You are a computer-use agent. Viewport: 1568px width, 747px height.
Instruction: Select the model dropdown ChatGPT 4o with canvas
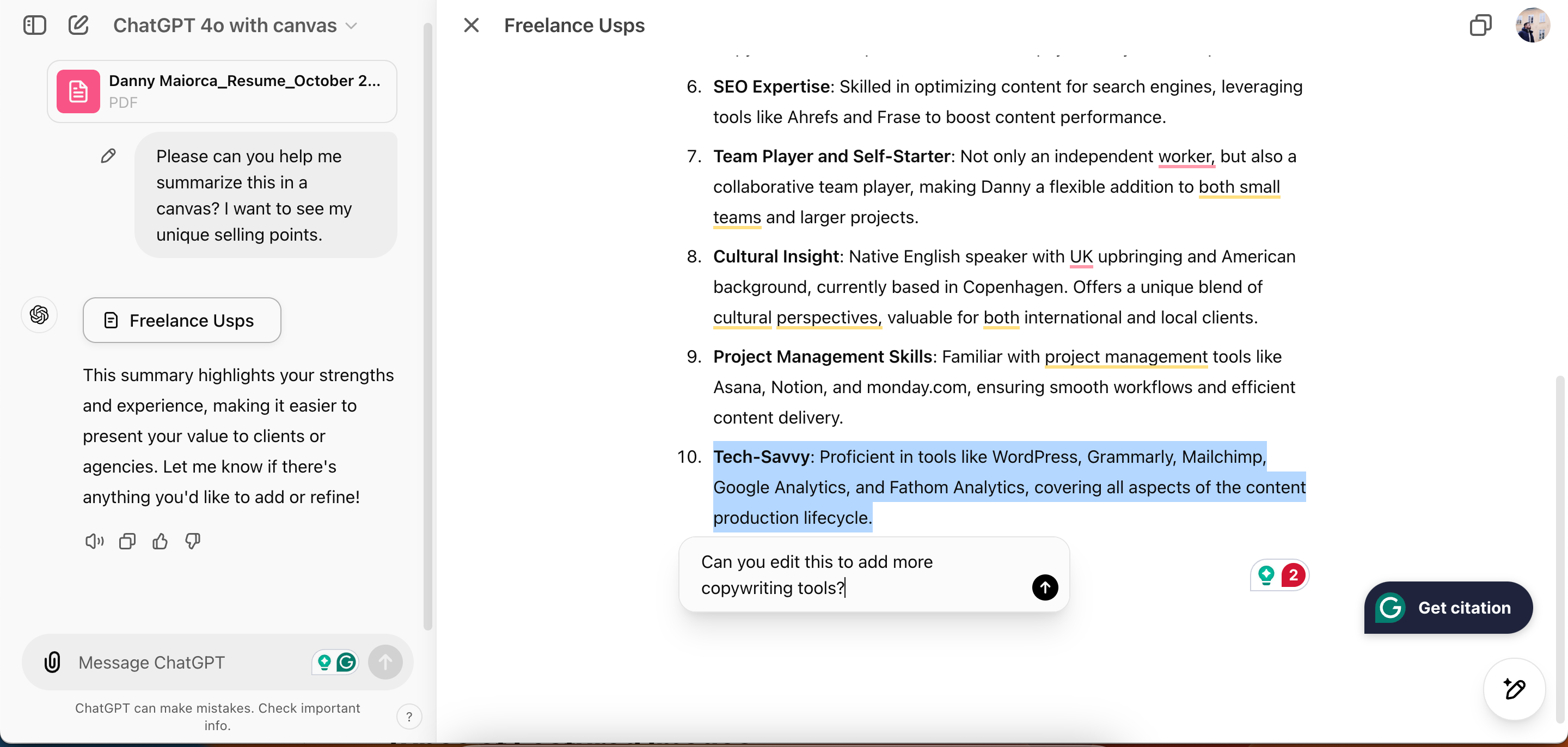coord(234,25)
